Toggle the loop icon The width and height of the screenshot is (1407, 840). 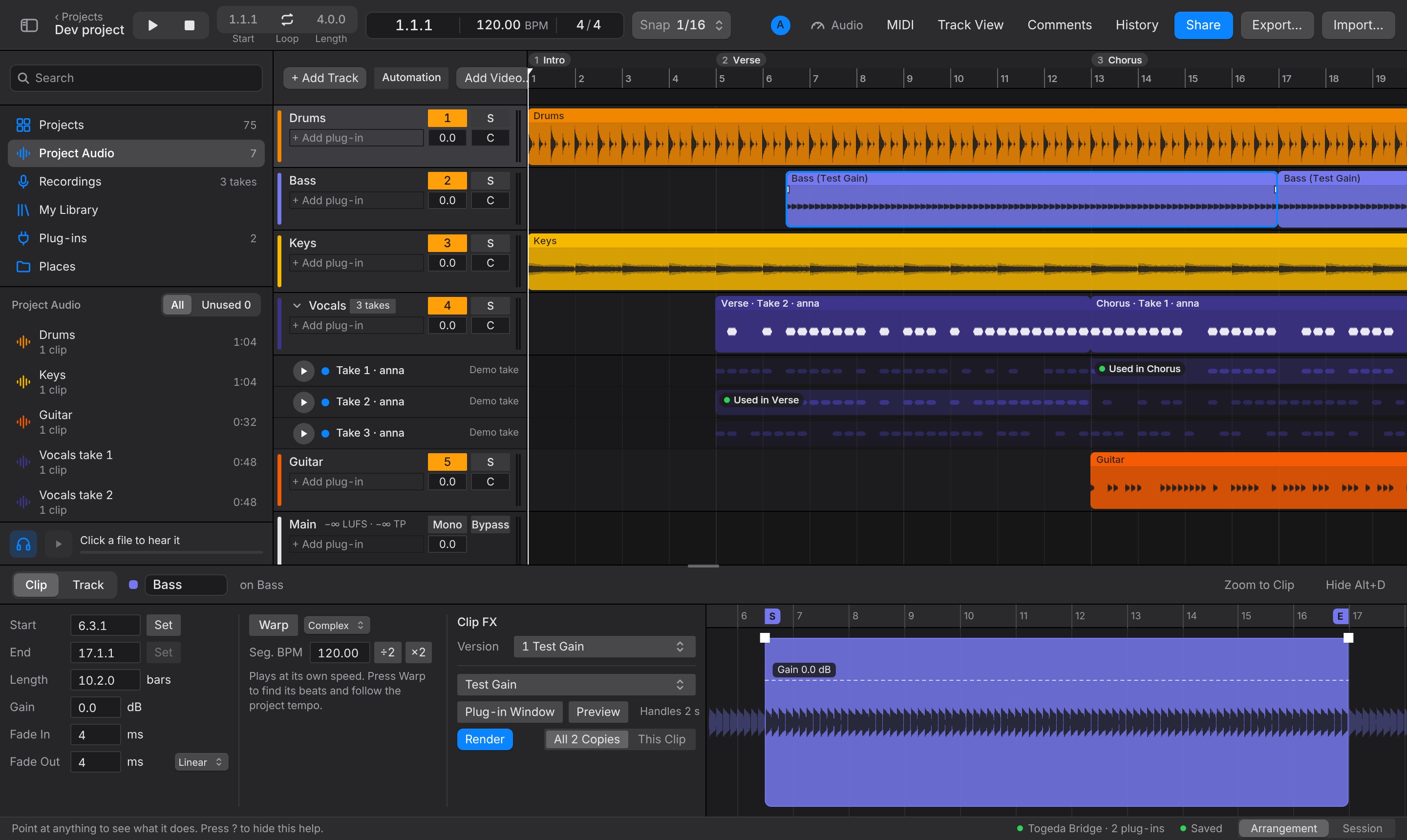point(287,19)
